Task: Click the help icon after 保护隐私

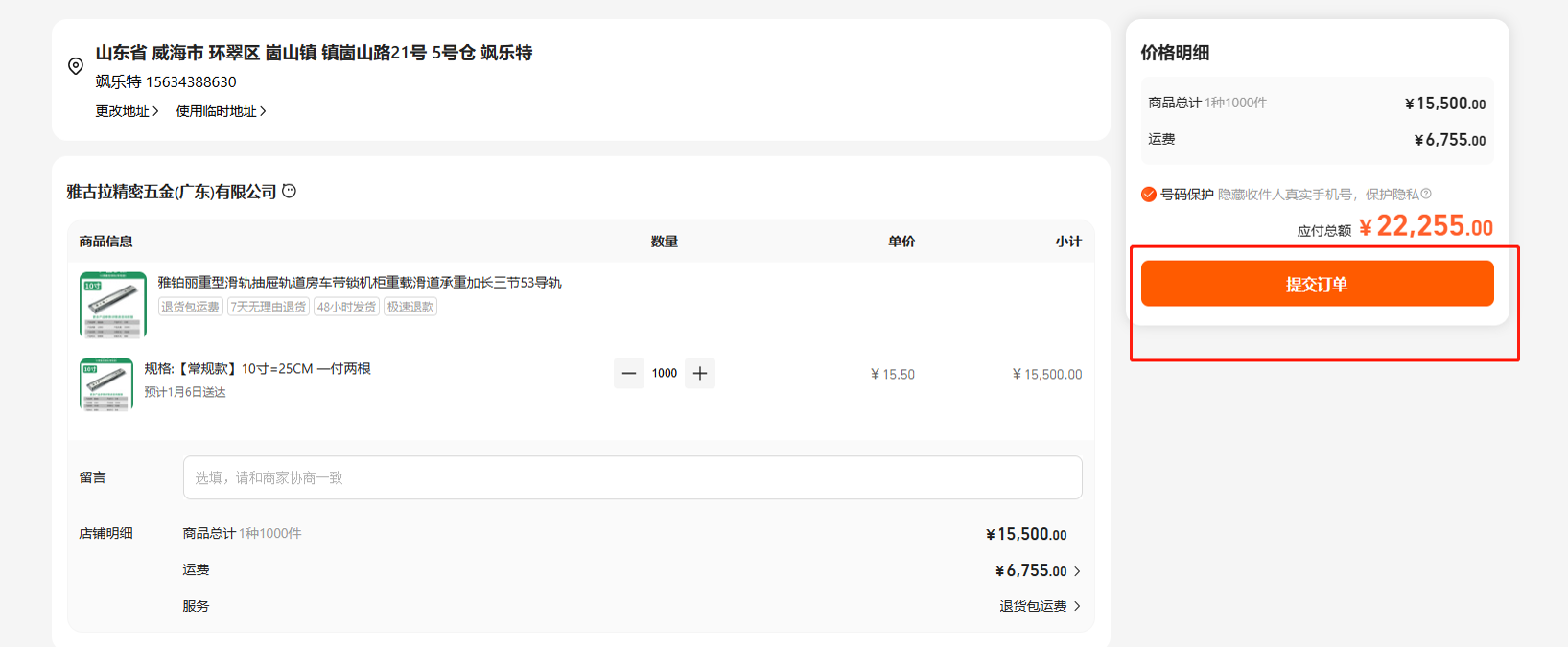Action: [x=1426, y=194]
